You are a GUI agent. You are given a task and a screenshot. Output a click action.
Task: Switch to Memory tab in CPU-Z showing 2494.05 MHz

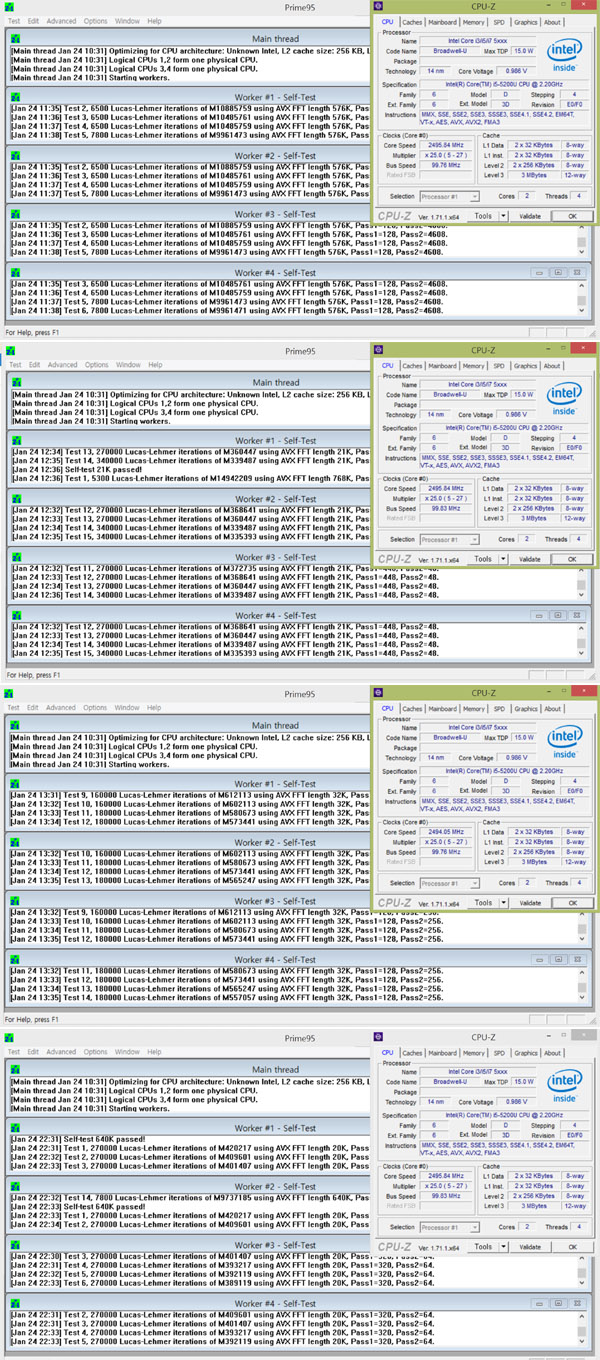point(474,709)
